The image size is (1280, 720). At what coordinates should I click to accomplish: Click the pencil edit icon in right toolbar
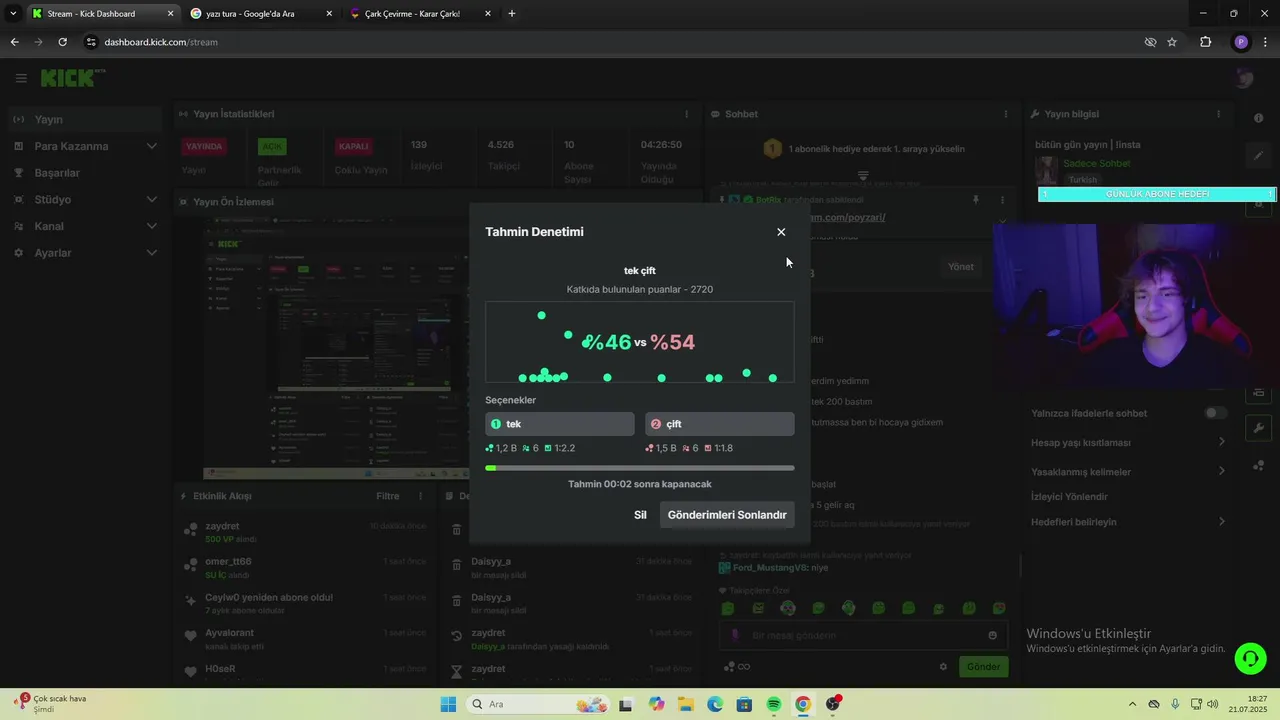point(1258,156)
